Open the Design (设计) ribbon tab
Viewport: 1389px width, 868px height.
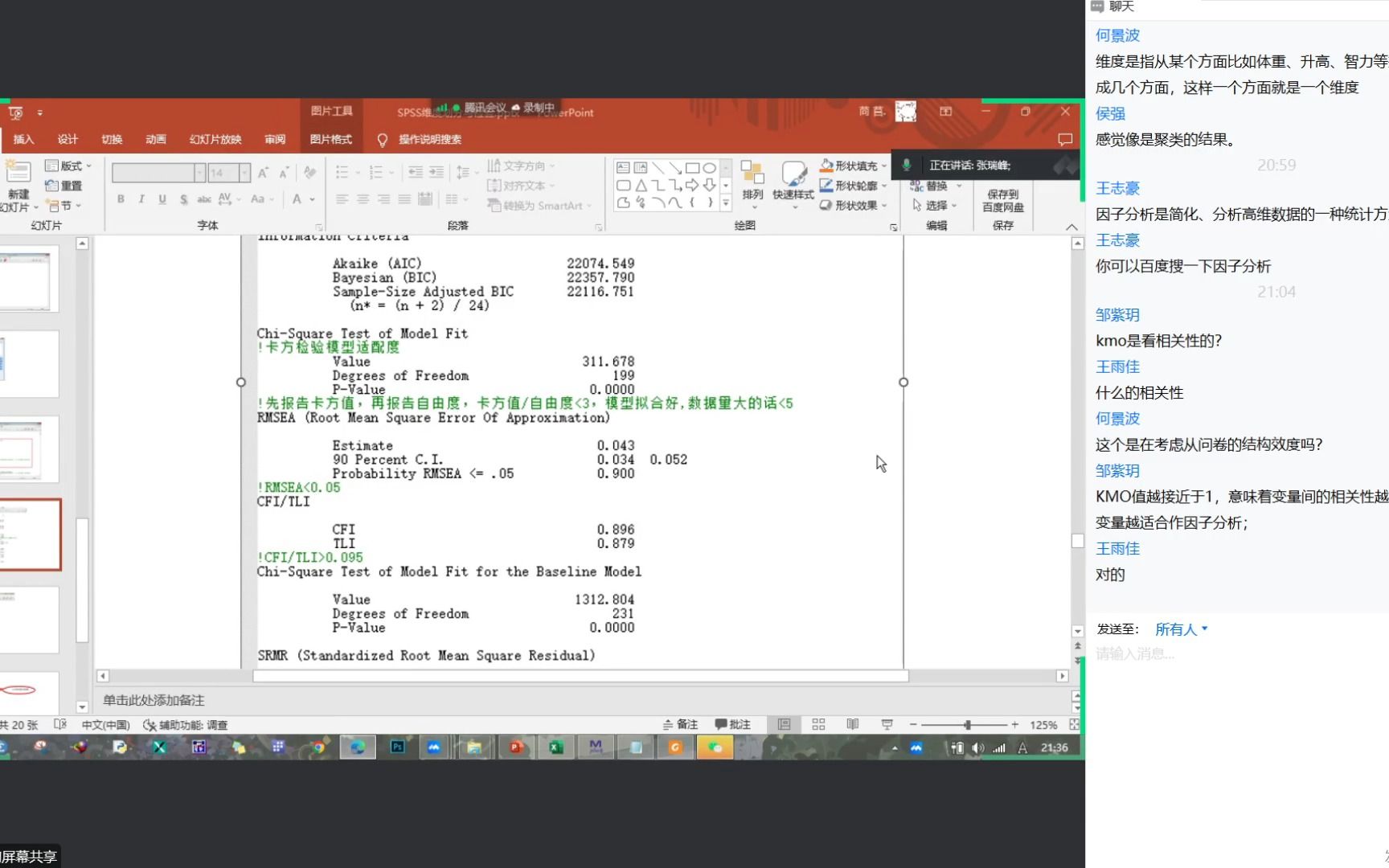(68, 139)
